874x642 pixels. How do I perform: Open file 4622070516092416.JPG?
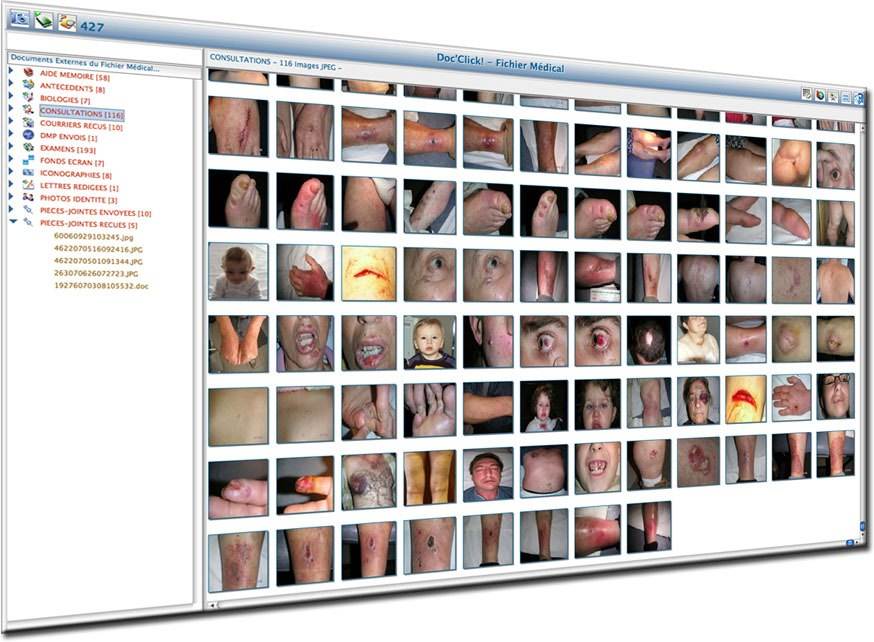pyautogui.click(x=98, y=249)
